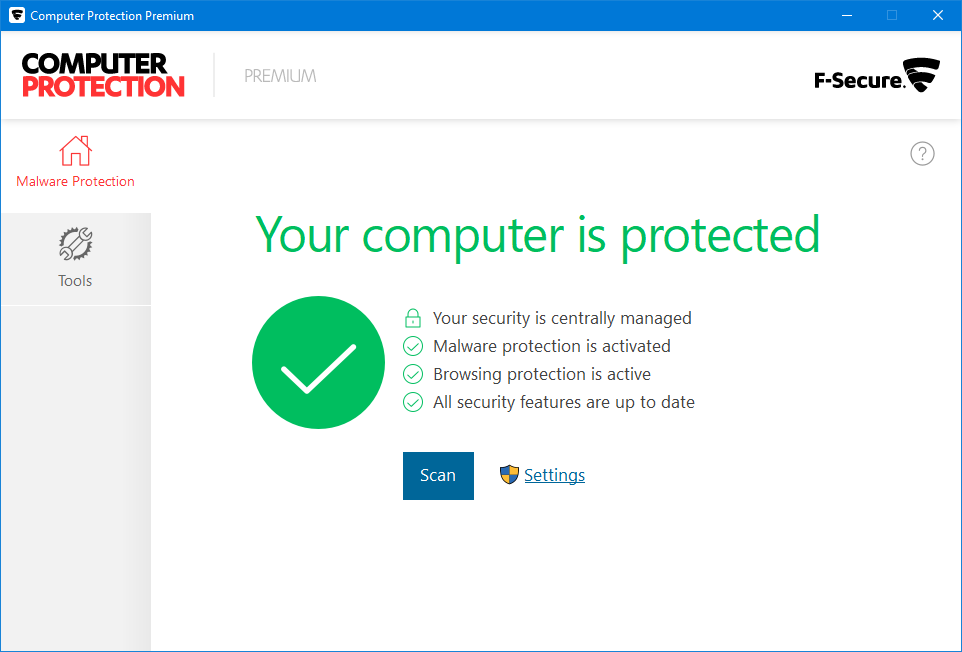
Task: Click the app icon in title bar
Action: pyautogui.click(x=16, y=15)
